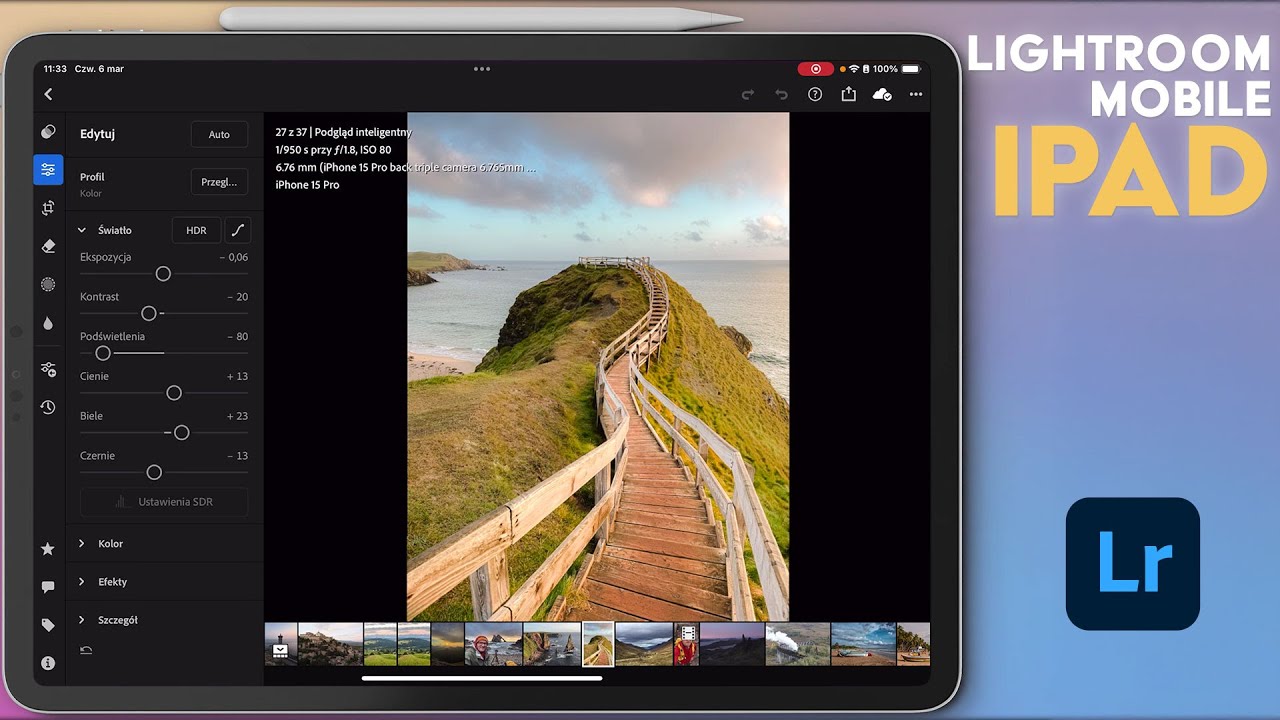Click the Cienie slider handle
Viewport: 1280px width, 720px height.
[174, 393]
